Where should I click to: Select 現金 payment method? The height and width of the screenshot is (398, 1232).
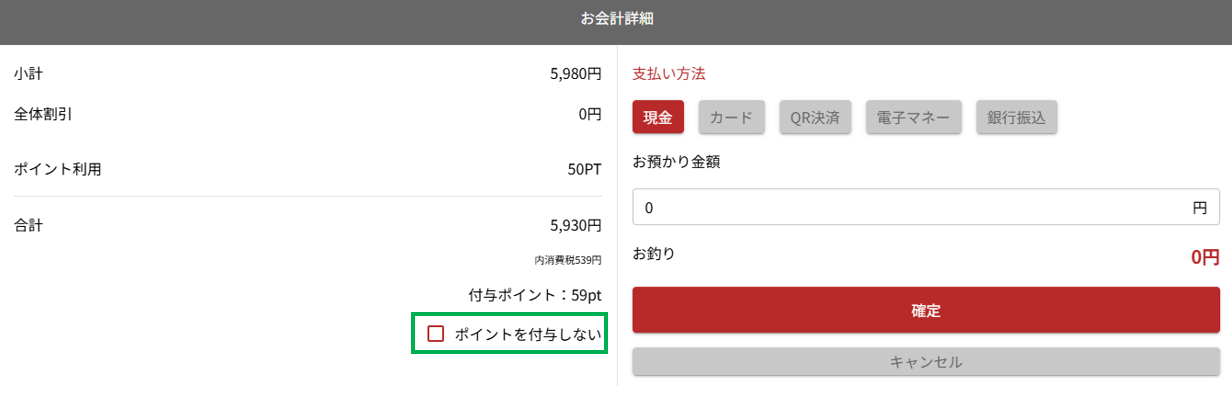(658, 117)
